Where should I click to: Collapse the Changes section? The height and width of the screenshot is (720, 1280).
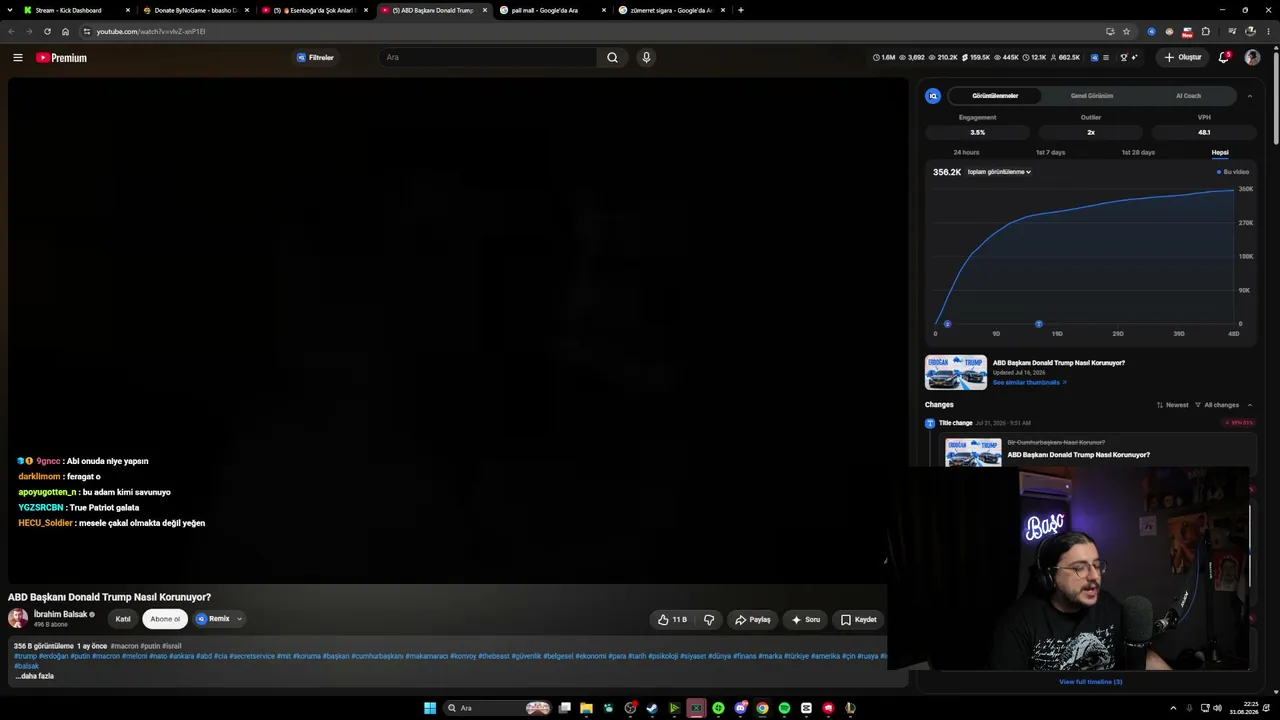tap(1249, 405)
